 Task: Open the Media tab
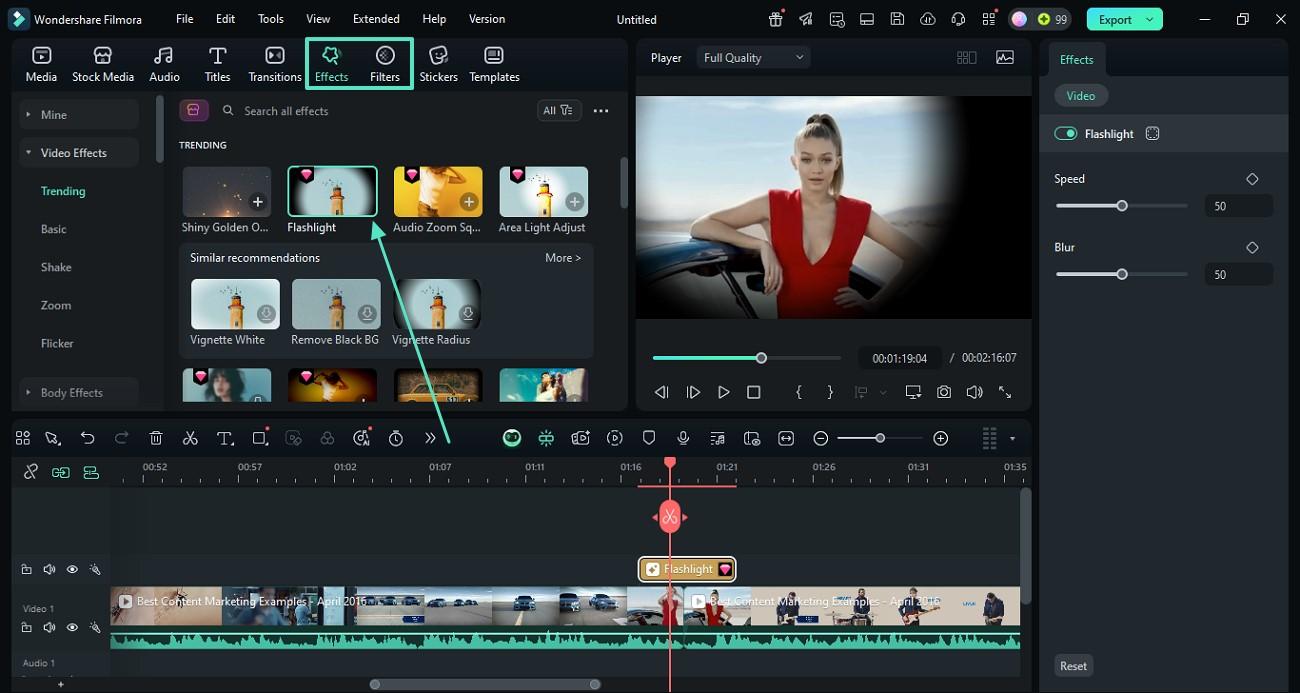[41, 64]
